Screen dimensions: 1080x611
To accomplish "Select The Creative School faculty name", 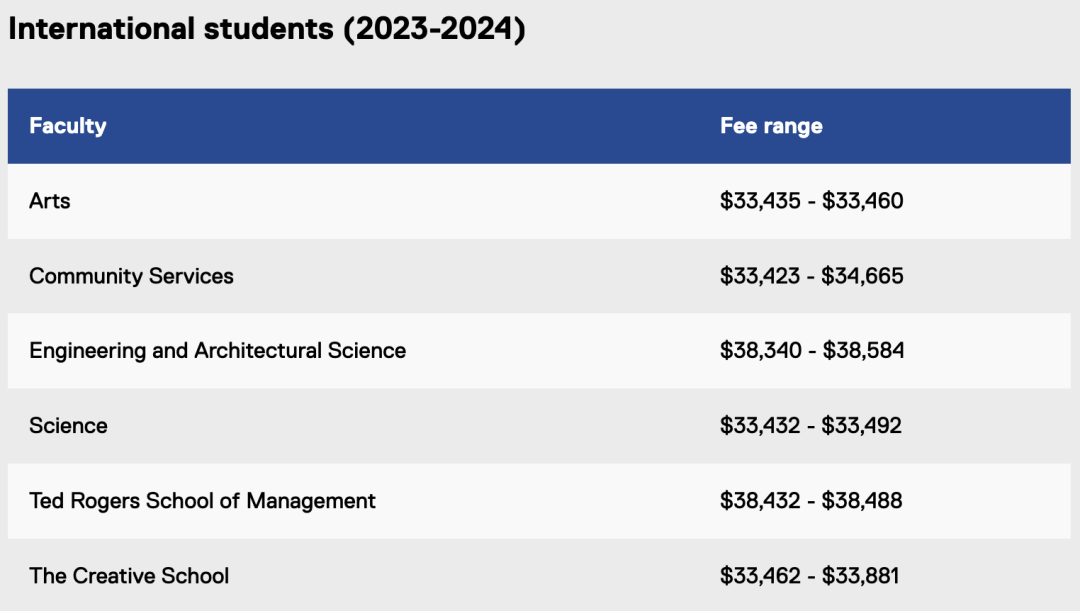I will (129, 576).
